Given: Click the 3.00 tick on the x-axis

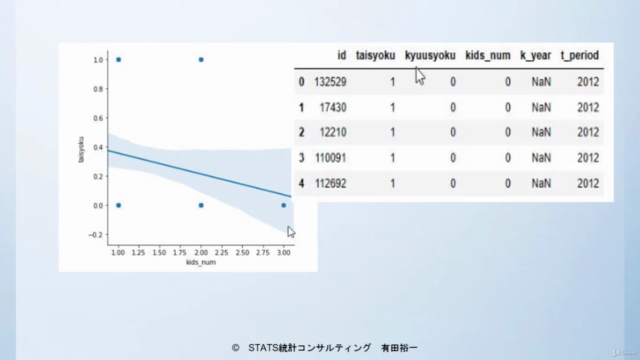Looking at the screenshot, I should tap(283, 253).
